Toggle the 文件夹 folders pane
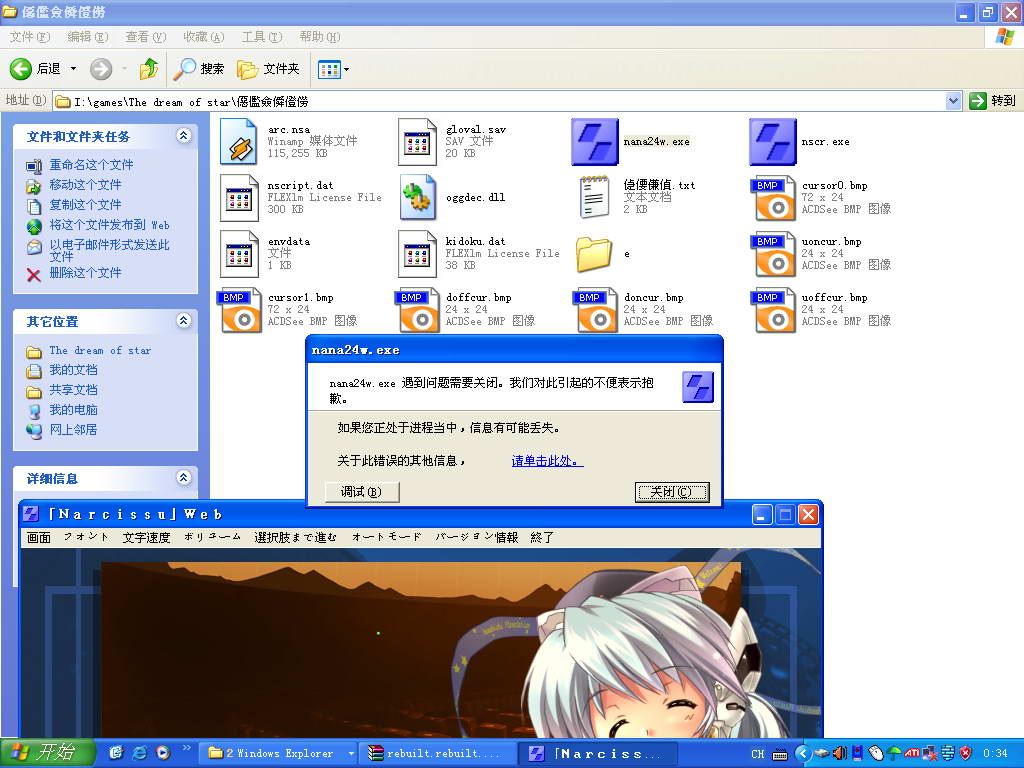Screen dimensions: 1024x768 [268, 69]
